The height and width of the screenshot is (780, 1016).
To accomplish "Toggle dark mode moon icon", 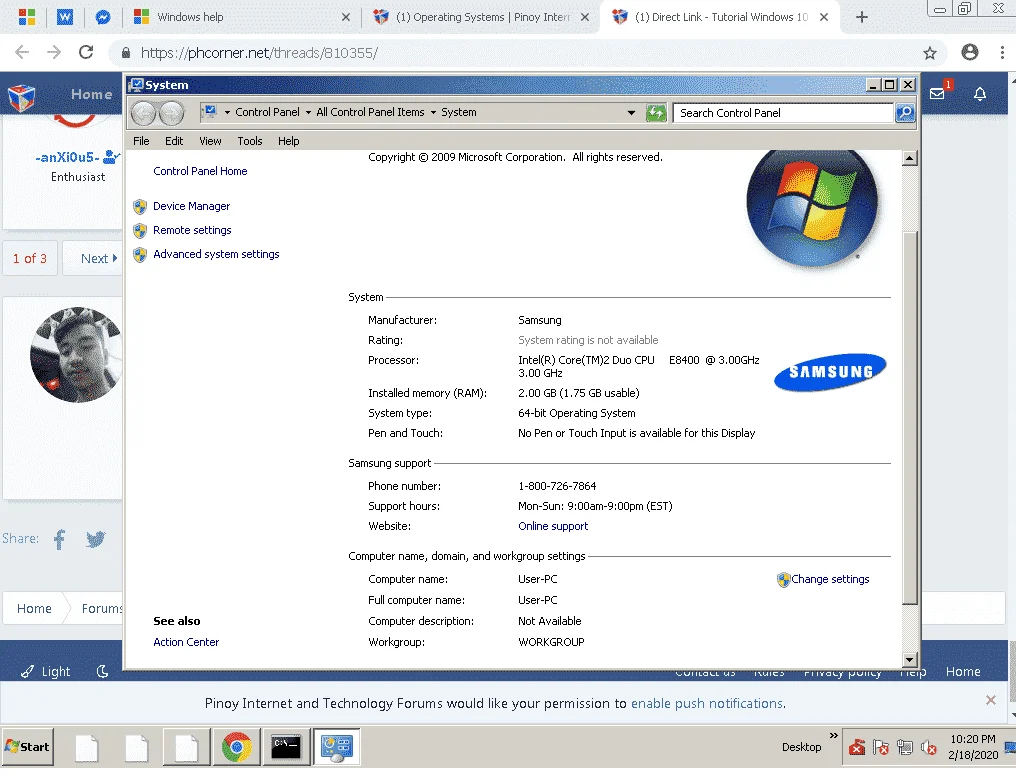I will 102,672.
